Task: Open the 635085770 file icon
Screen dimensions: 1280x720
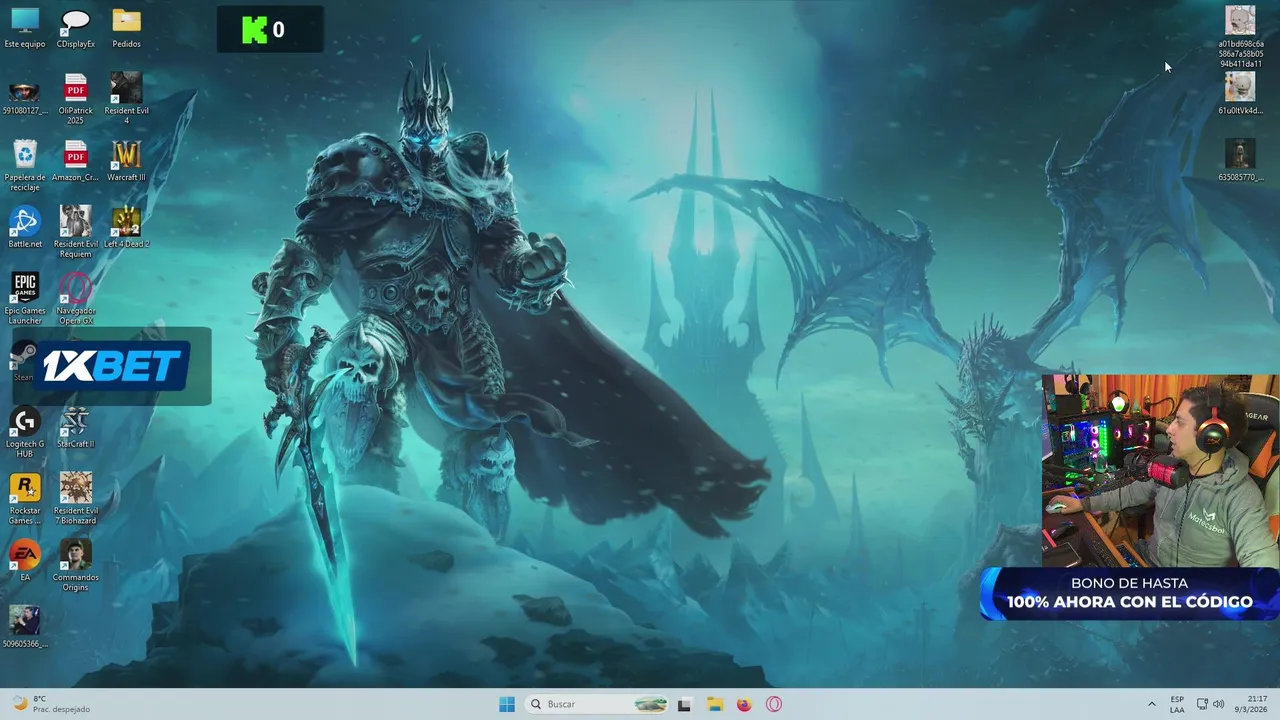Action: click(x=1240, y=161)
